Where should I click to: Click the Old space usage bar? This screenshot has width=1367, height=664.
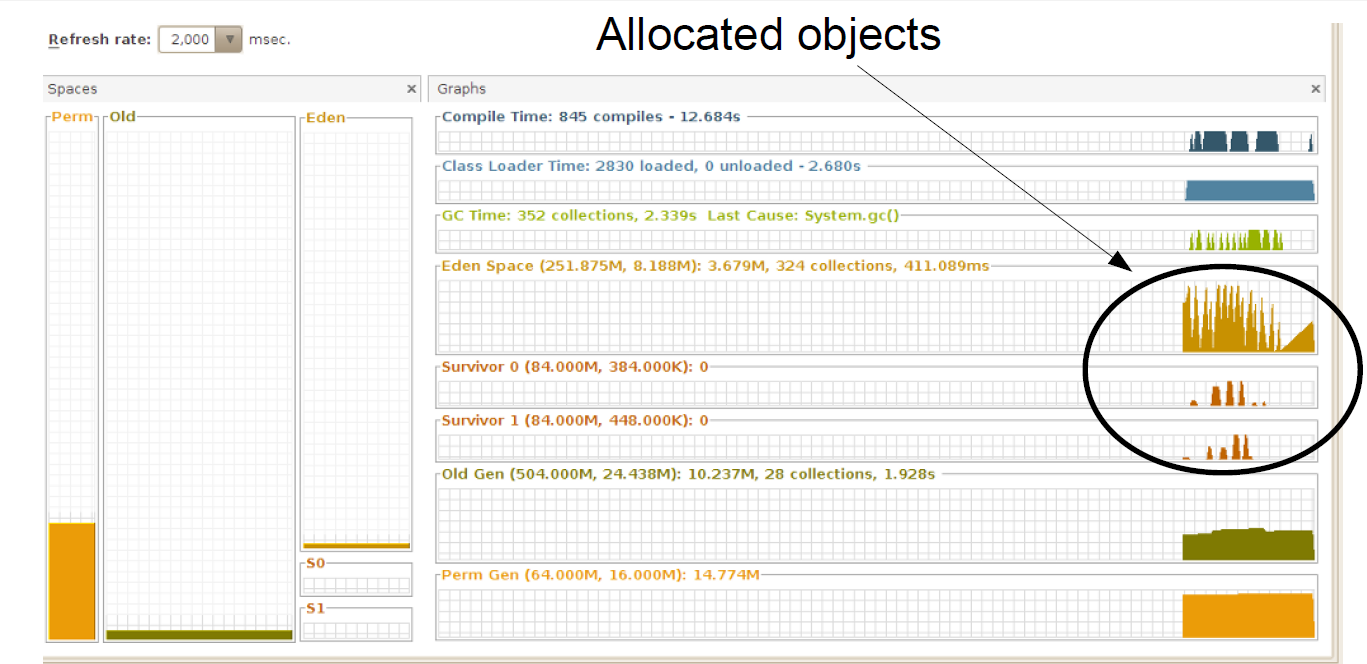point(199,634)
